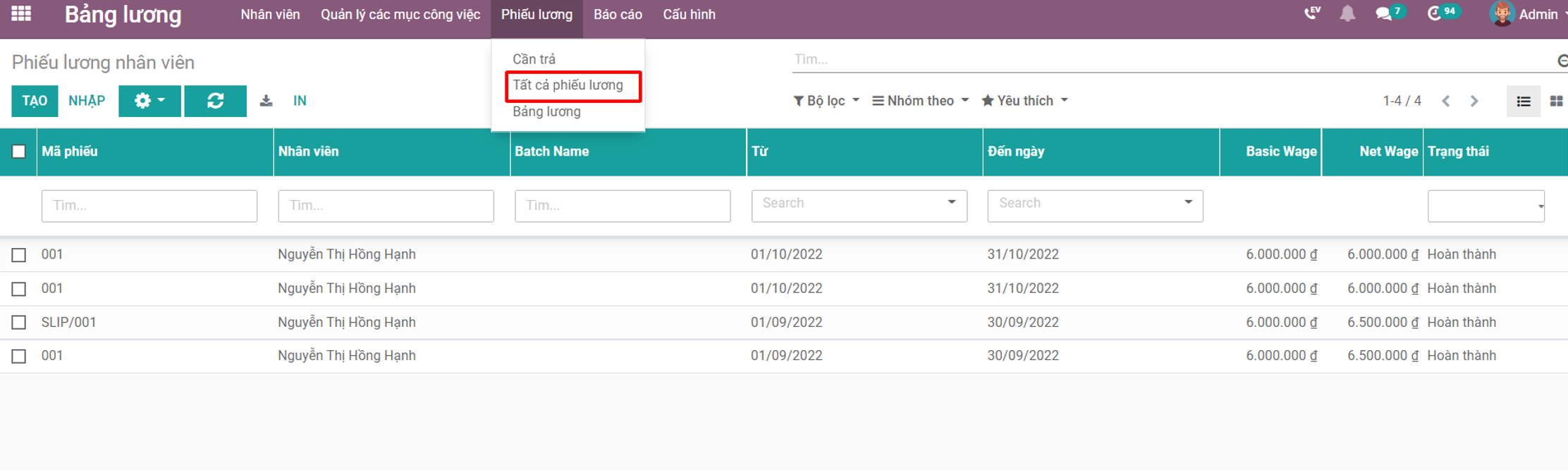Open the Trạng thái status filter combo
This screenshot has width=1568, height=472.
pos(1486,206)
